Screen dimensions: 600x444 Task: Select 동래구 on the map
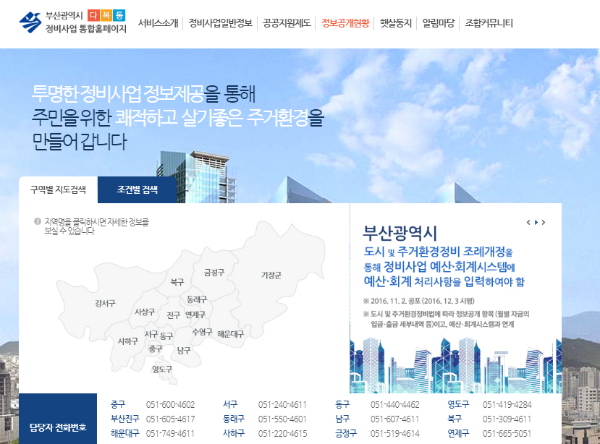point(197,299)
